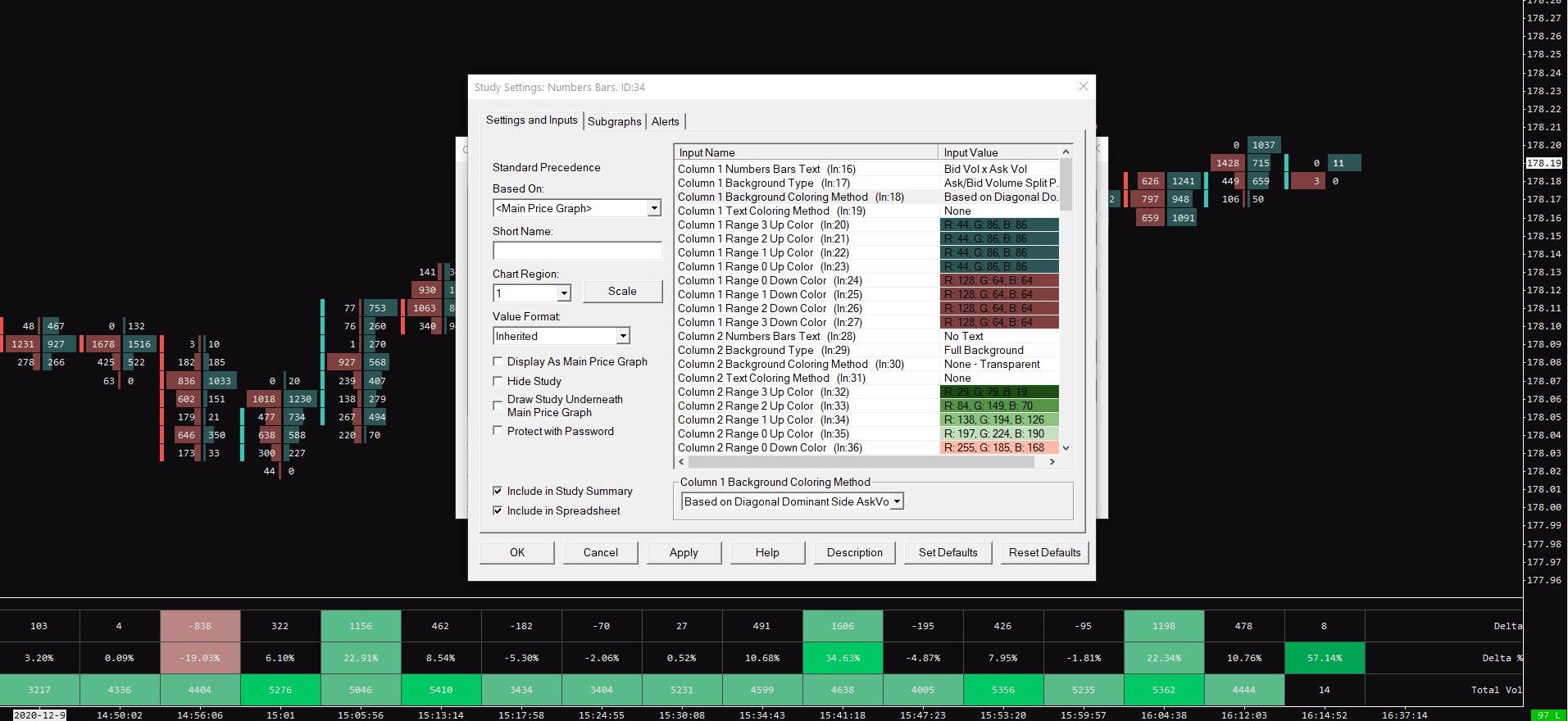
Task: Select the Settings and Inputs tab
Action: 531,120
